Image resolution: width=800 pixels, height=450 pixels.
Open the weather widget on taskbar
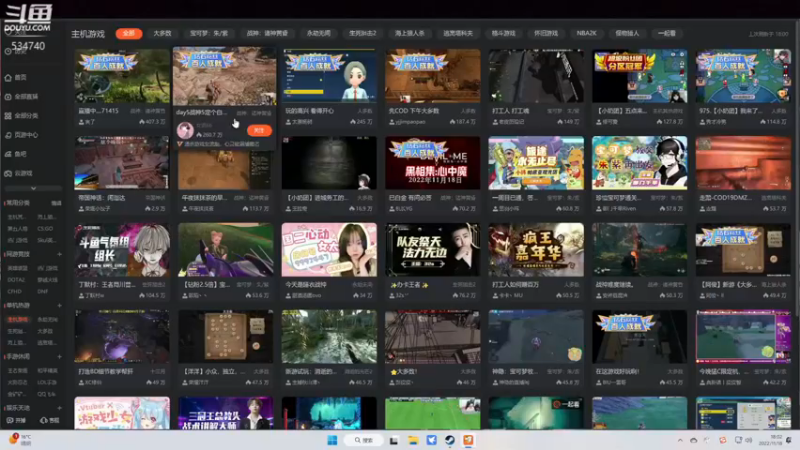click(20, 440)
